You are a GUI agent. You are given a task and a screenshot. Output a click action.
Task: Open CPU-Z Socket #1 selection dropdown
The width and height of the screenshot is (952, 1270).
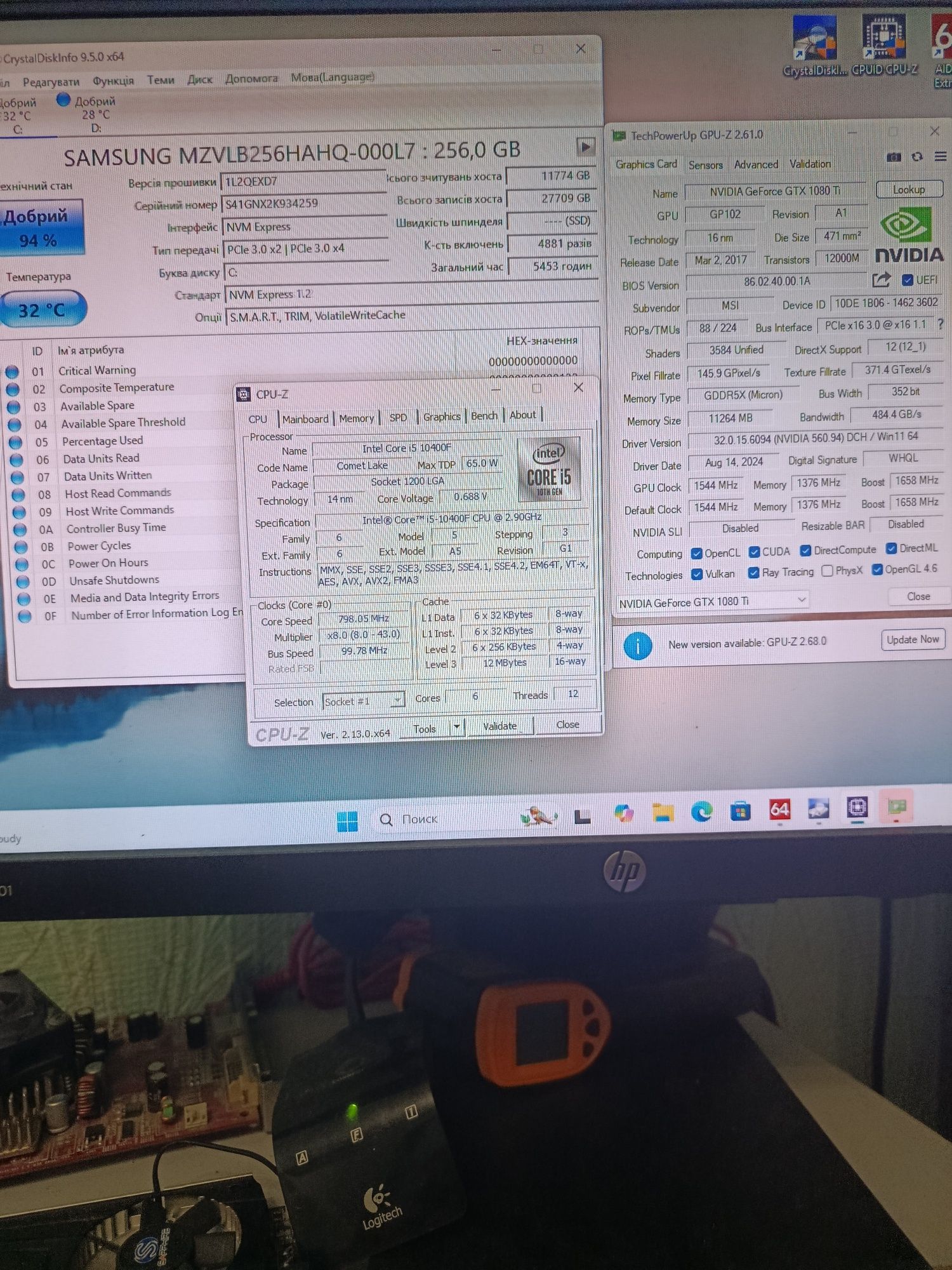363,701
